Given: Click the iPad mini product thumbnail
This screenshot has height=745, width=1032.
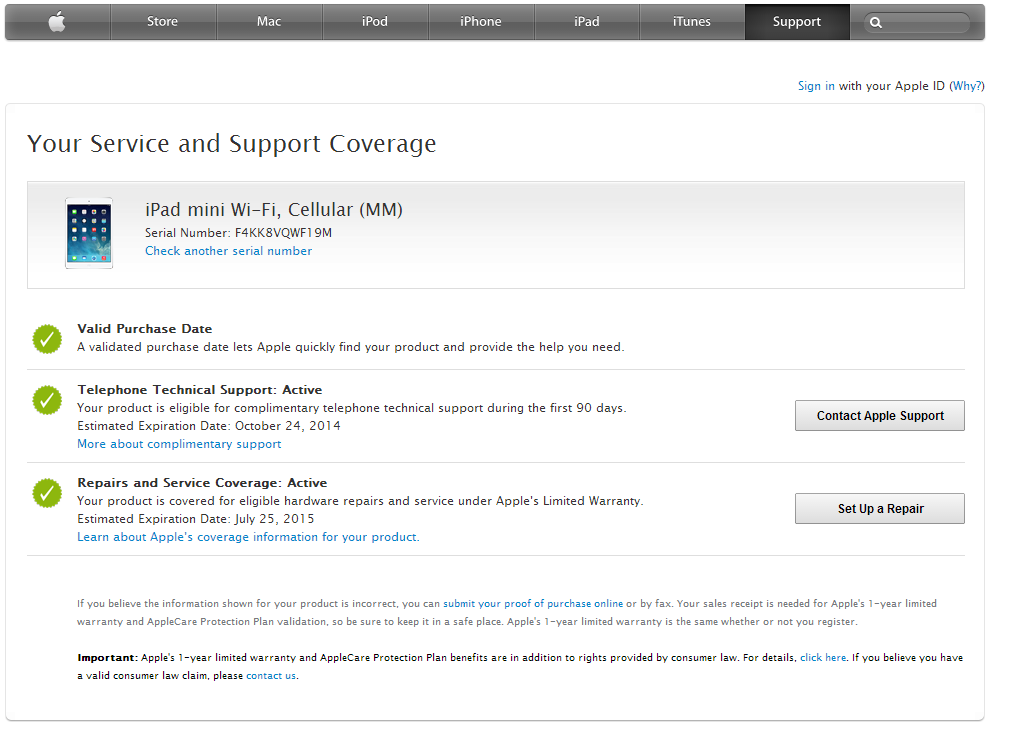Looking at the screenshot, I should pos(89,233).
